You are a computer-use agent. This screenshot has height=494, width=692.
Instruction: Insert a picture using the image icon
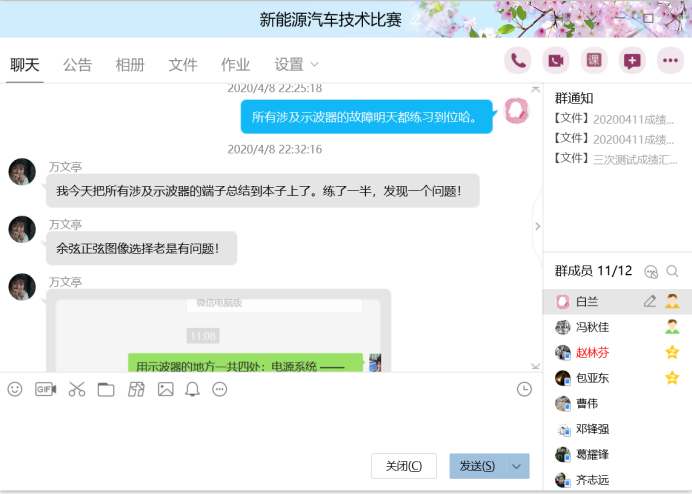pyautogui.click(x=166, y=389)
